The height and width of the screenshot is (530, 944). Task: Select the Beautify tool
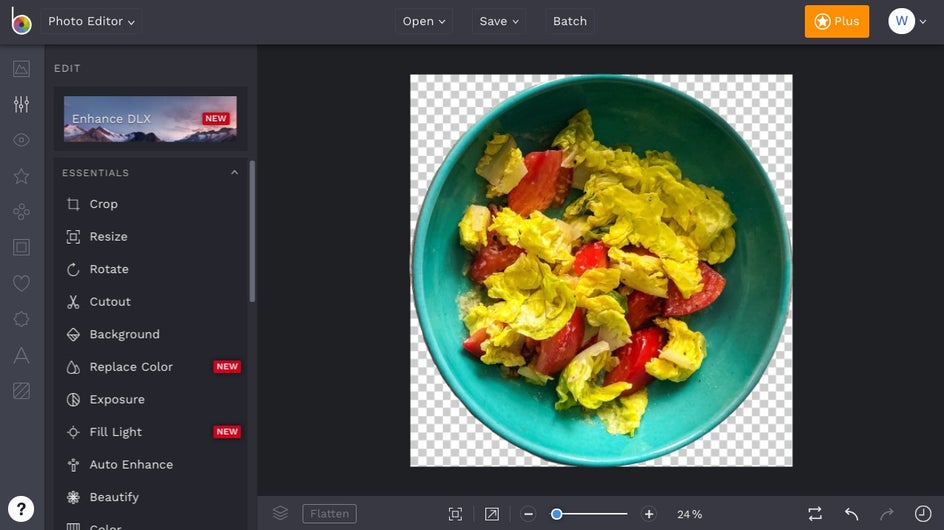click(151, 497)
